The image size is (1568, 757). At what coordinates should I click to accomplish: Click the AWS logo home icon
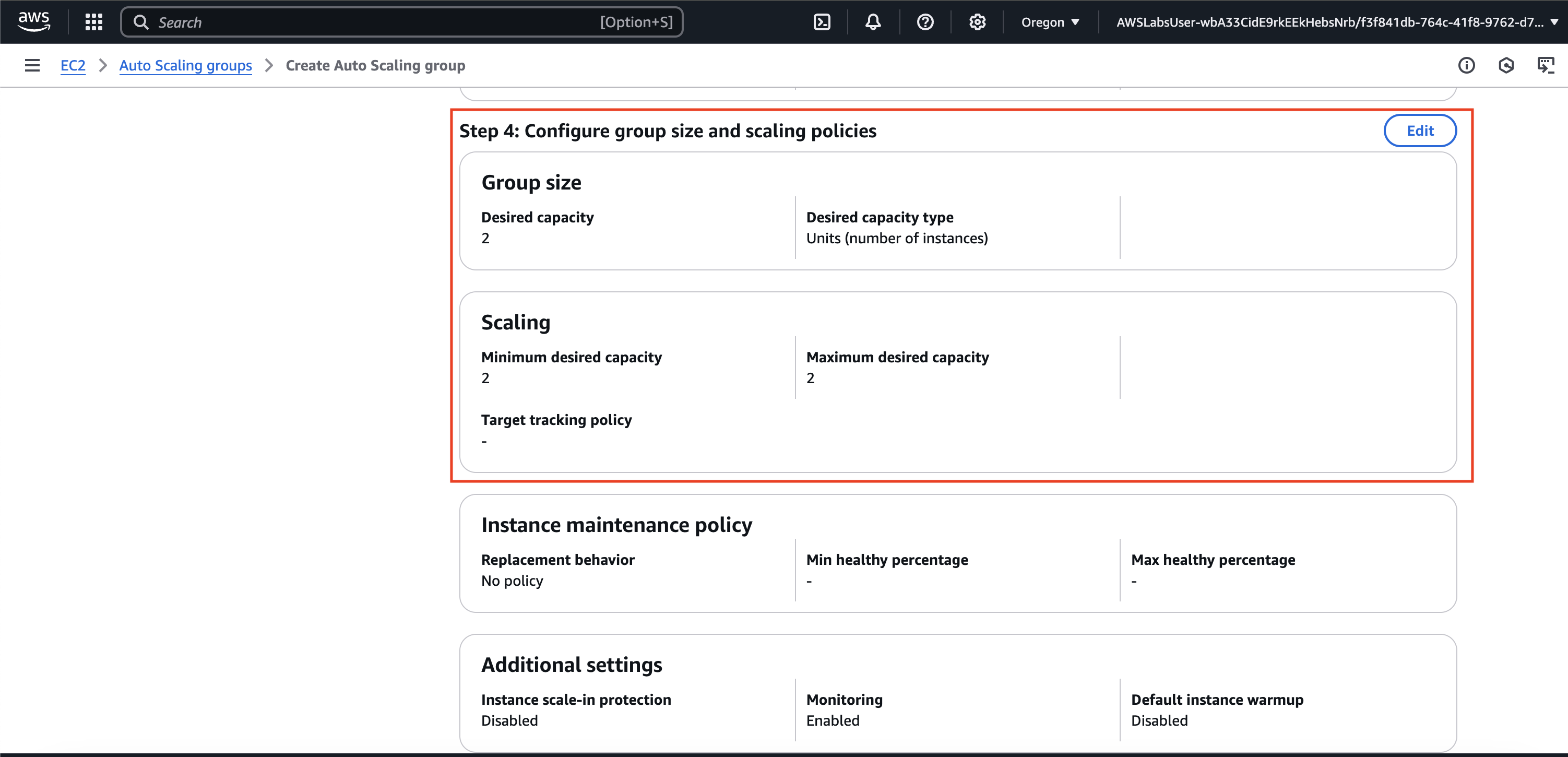(x=33, y=21)
